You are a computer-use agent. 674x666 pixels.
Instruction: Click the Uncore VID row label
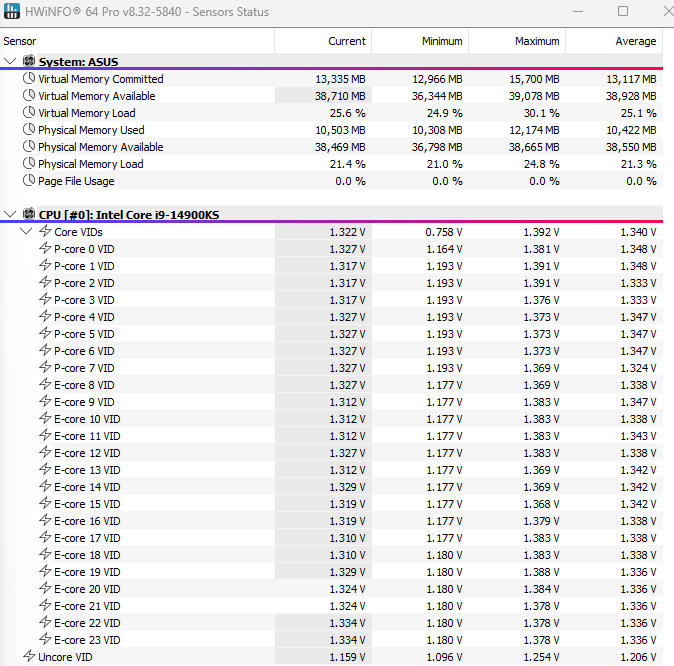(65, 657)
